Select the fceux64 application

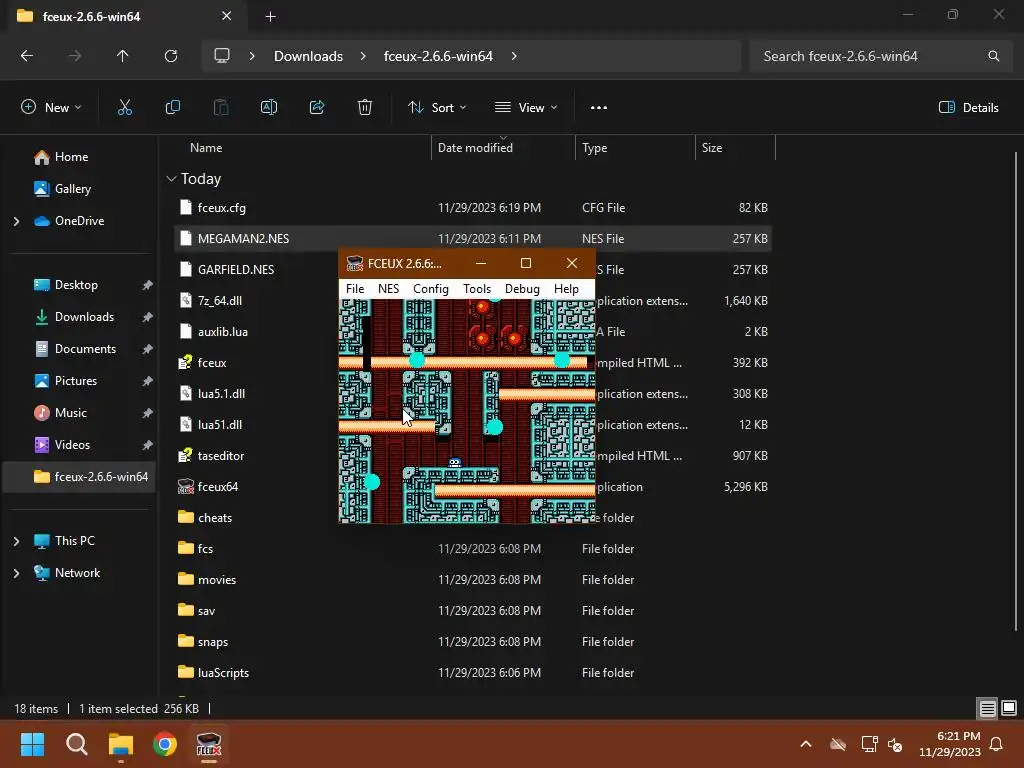208,487
